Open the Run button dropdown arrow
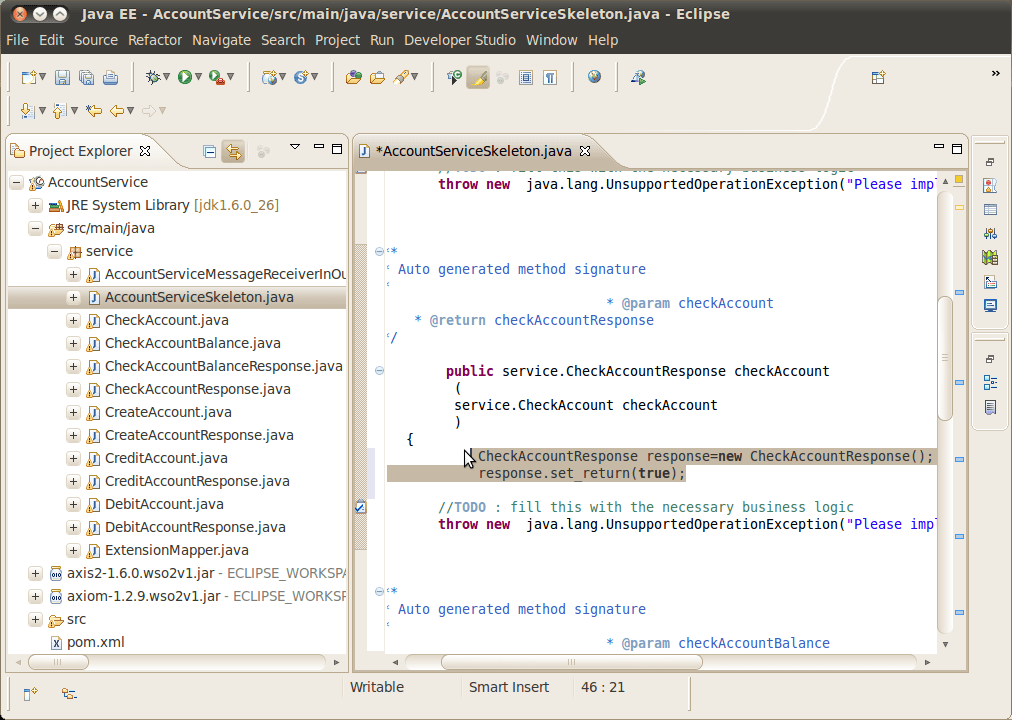 point(198,77)
